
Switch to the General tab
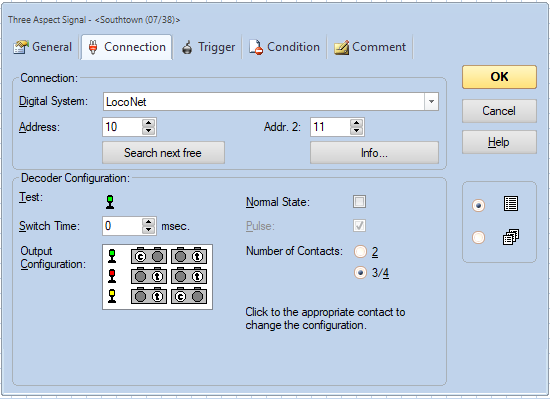coord(43,47)
